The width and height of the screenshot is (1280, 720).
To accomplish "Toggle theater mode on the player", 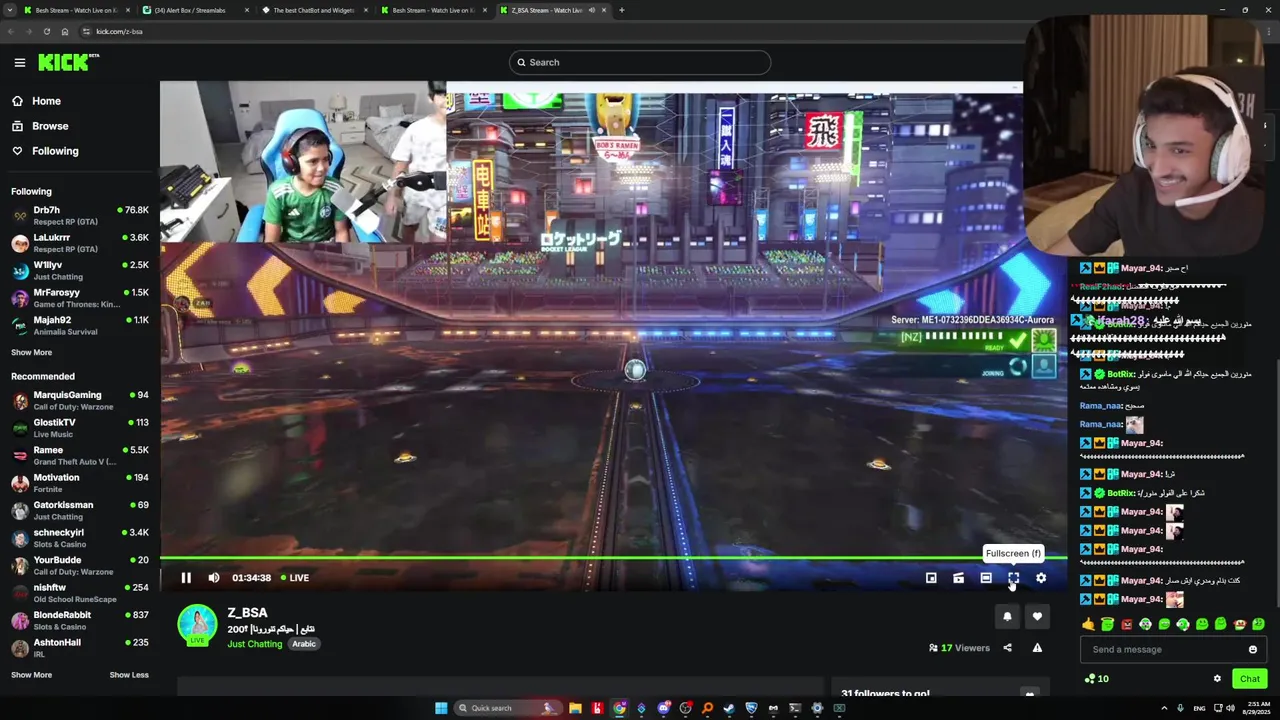I will 986,578.
